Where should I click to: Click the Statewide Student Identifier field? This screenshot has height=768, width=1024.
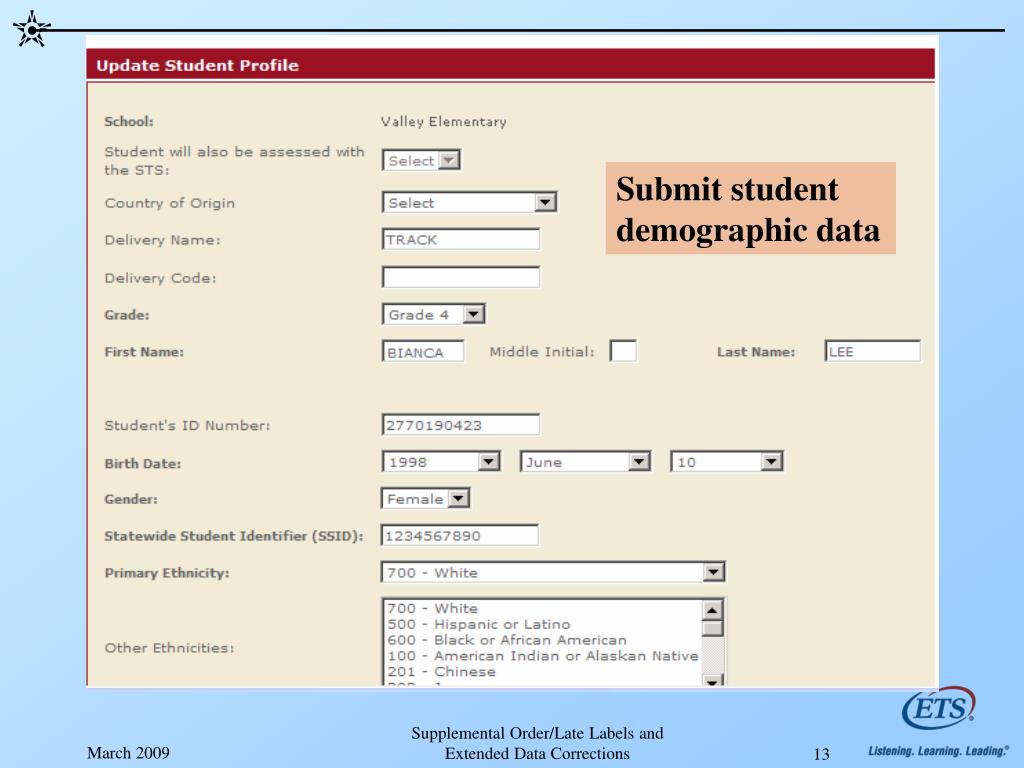(x=460, y=536)
